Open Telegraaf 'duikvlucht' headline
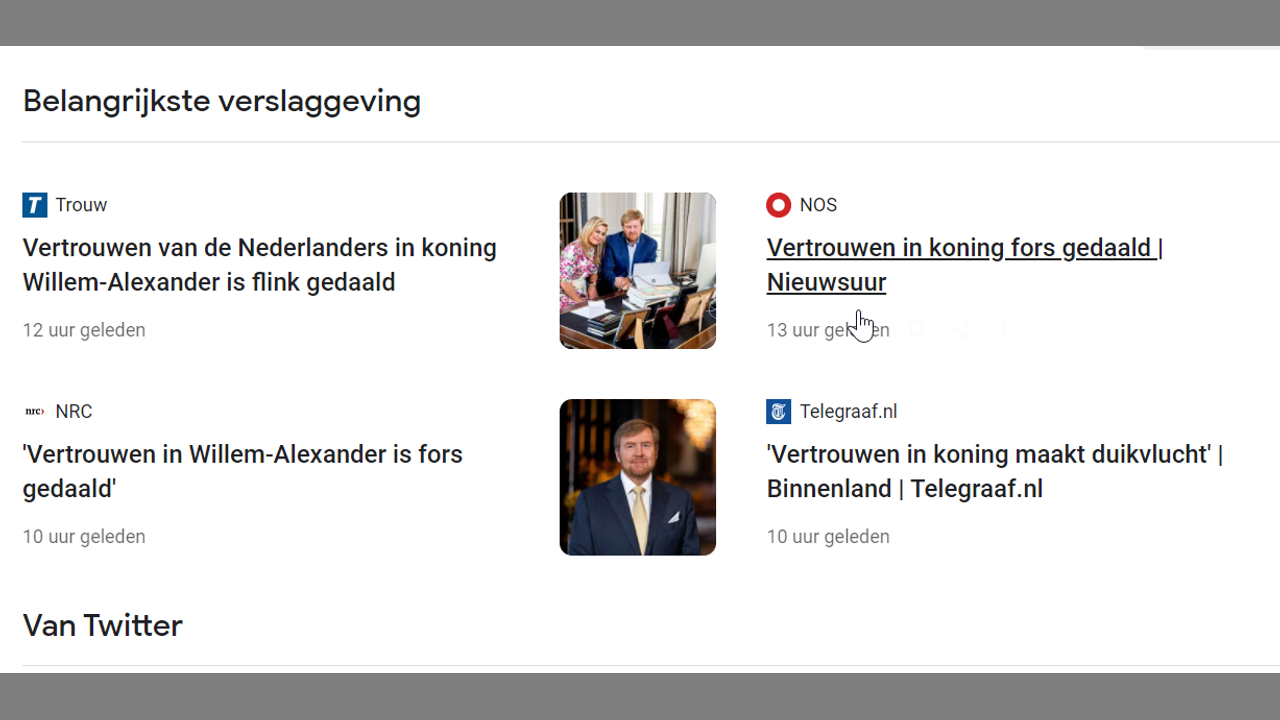The width and height of the screenshot is (1280, 720). tap(994, 471)
